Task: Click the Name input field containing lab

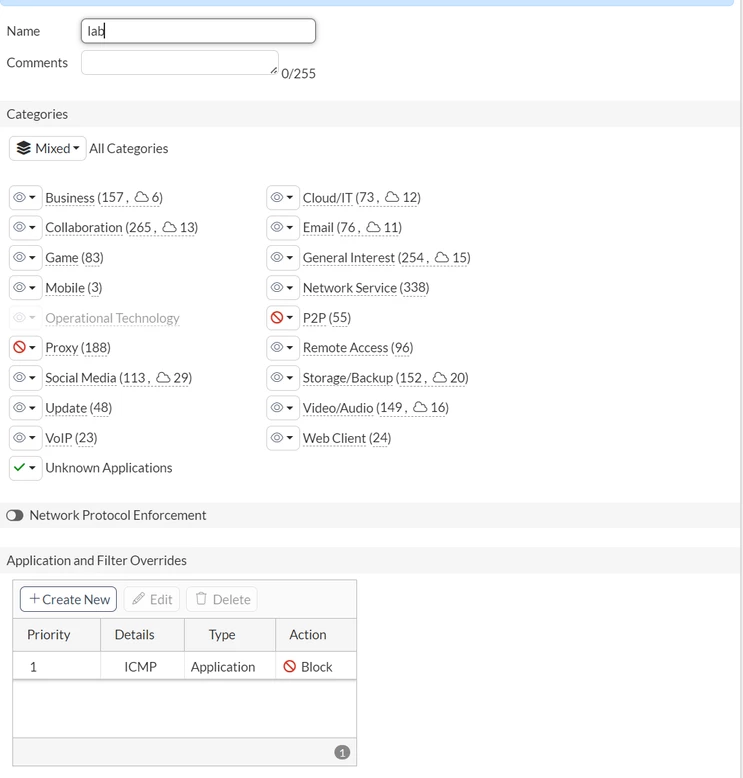Action: click(x=198, y=31)
